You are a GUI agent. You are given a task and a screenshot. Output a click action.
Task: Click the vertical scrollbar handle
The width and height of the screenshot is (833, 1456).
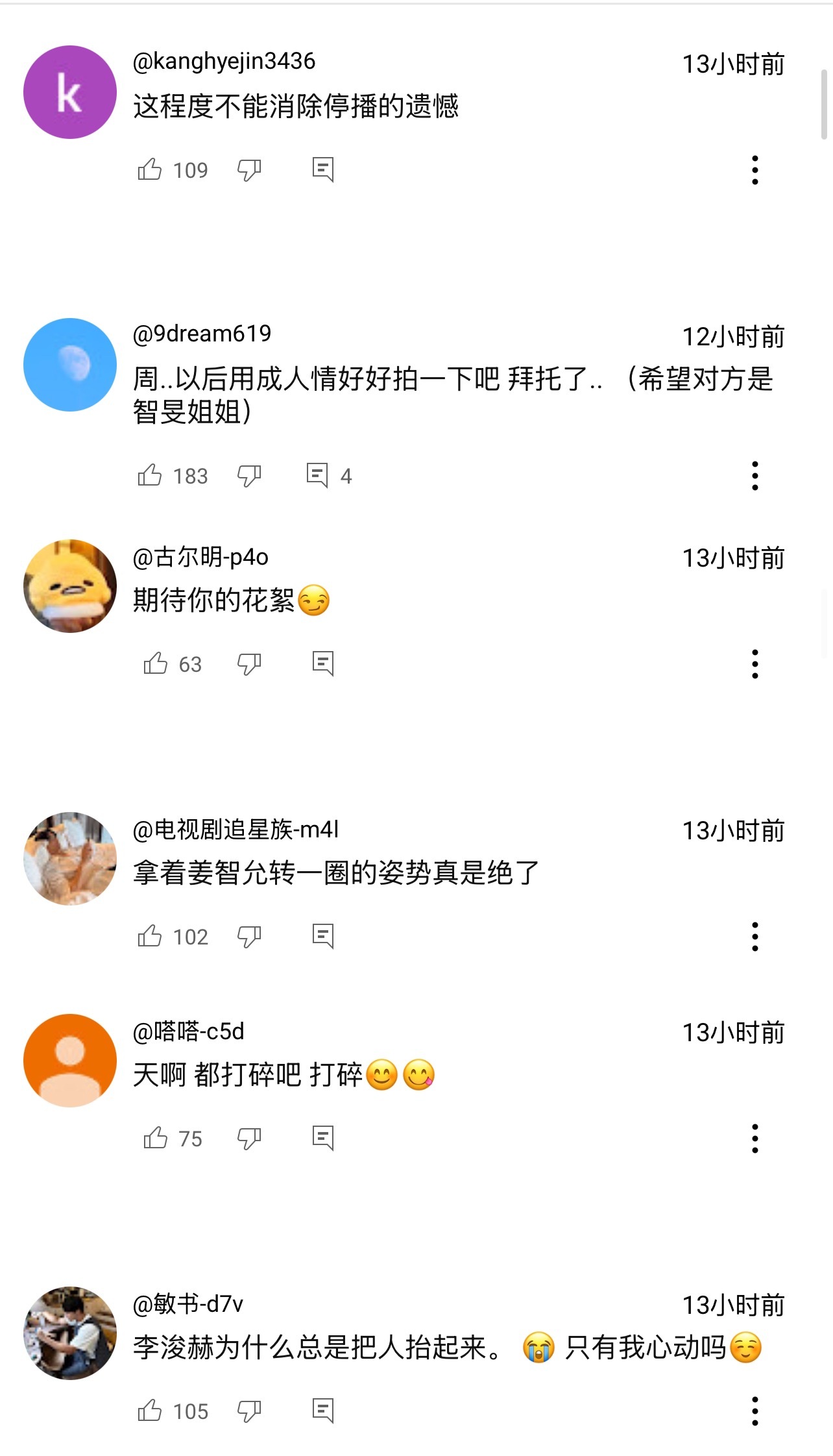click(824, 104)
